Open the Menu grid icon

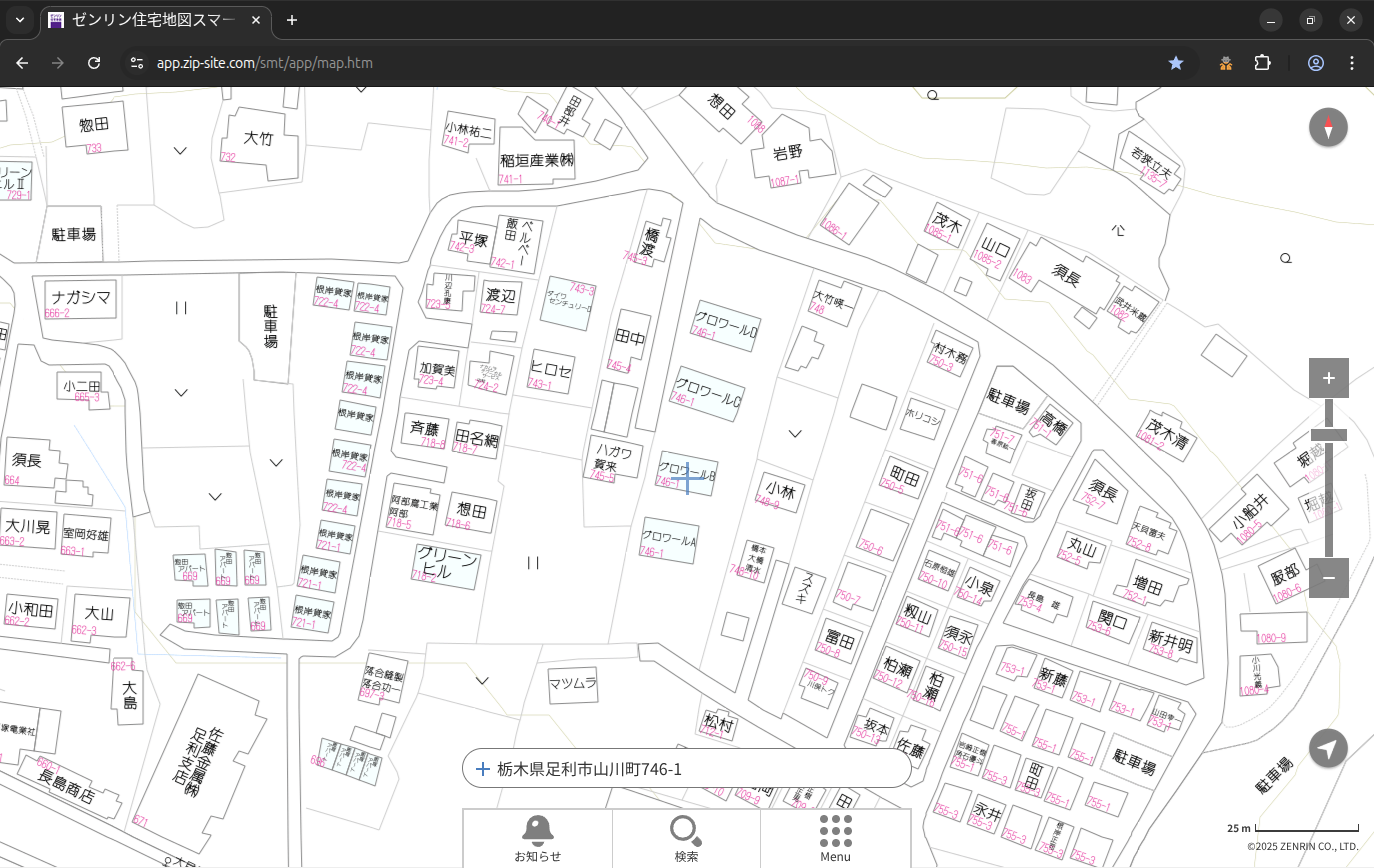coord(835,838)
